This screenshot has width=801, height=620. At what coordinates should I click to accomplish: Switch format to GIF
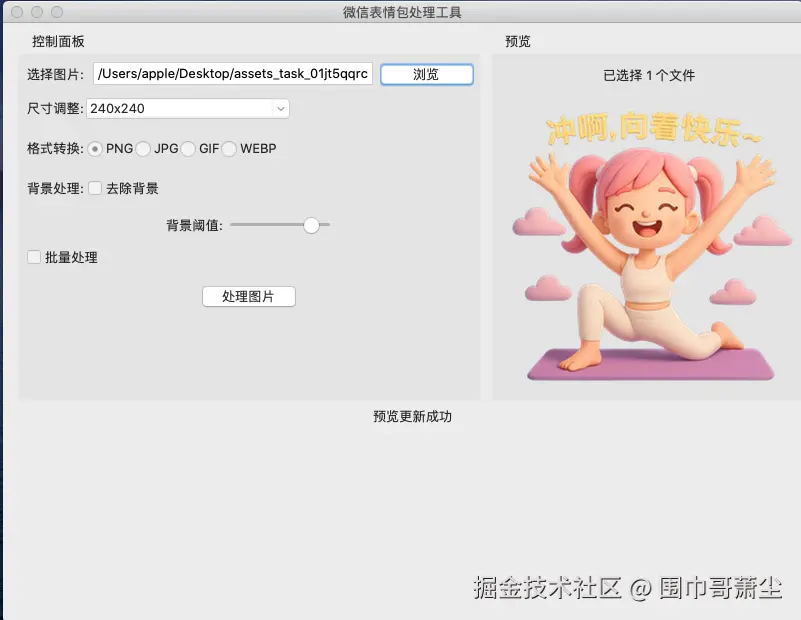pos(188,148)
